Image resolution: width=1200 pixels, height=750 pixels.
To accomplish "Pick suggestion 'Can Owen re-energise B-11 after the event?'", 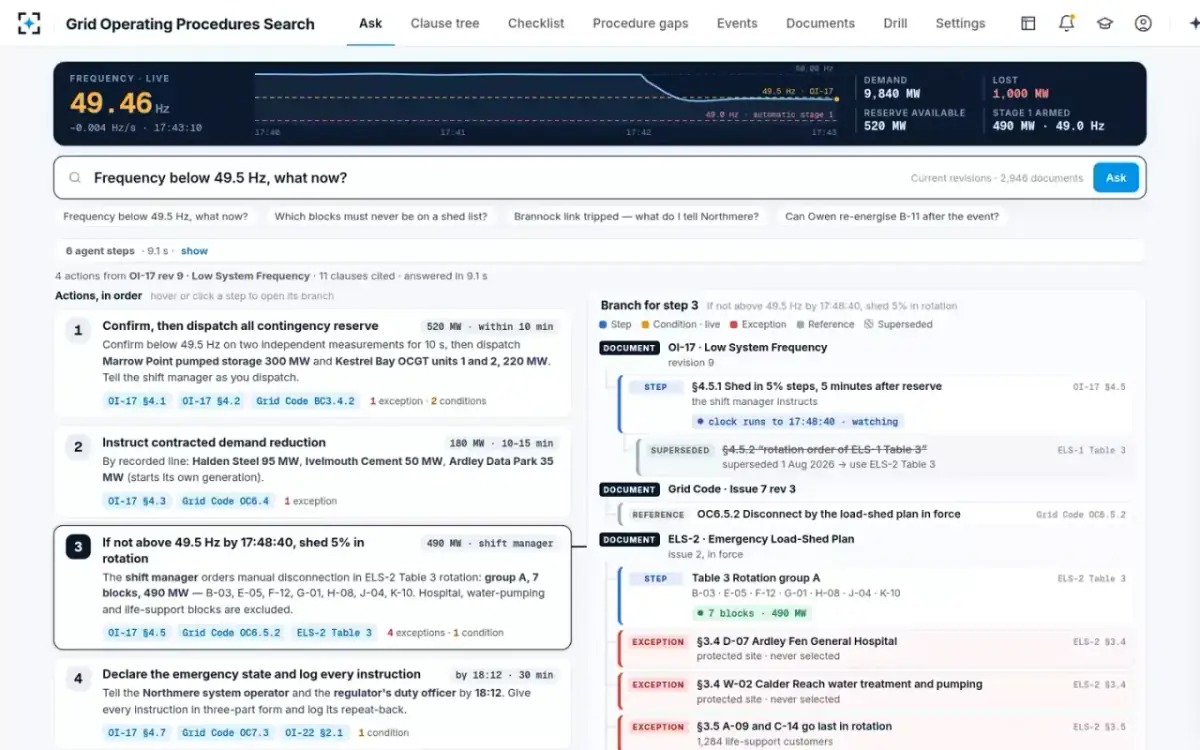I will [x=892, y=216].
